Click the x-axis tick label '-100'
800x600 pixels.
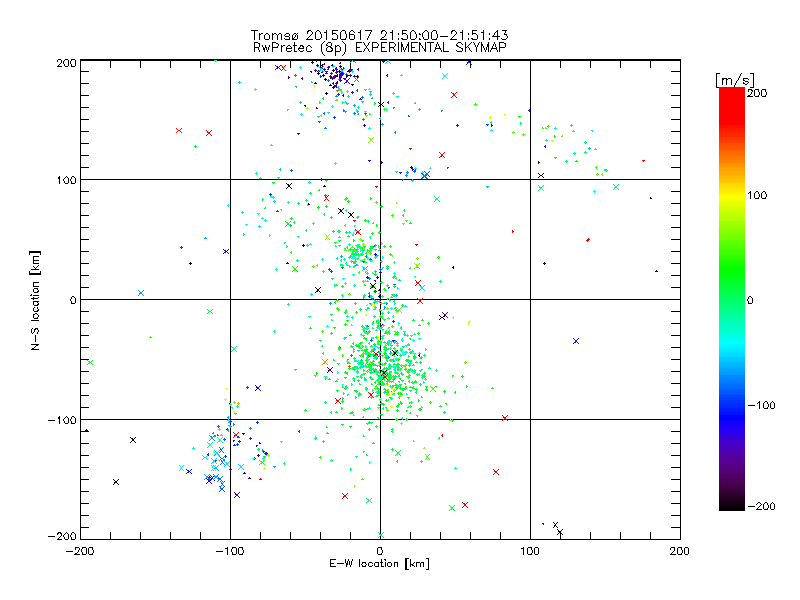point(230,551)
